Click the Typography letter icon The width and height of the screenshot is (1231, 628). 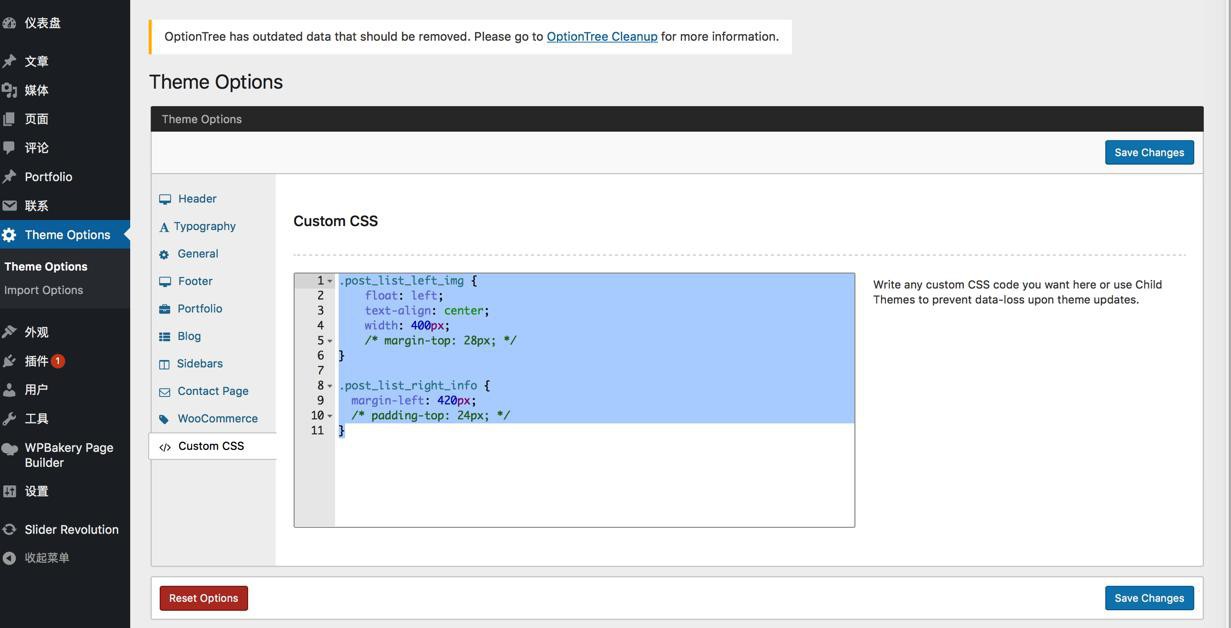pyautogui.click(x=164, y=227)
